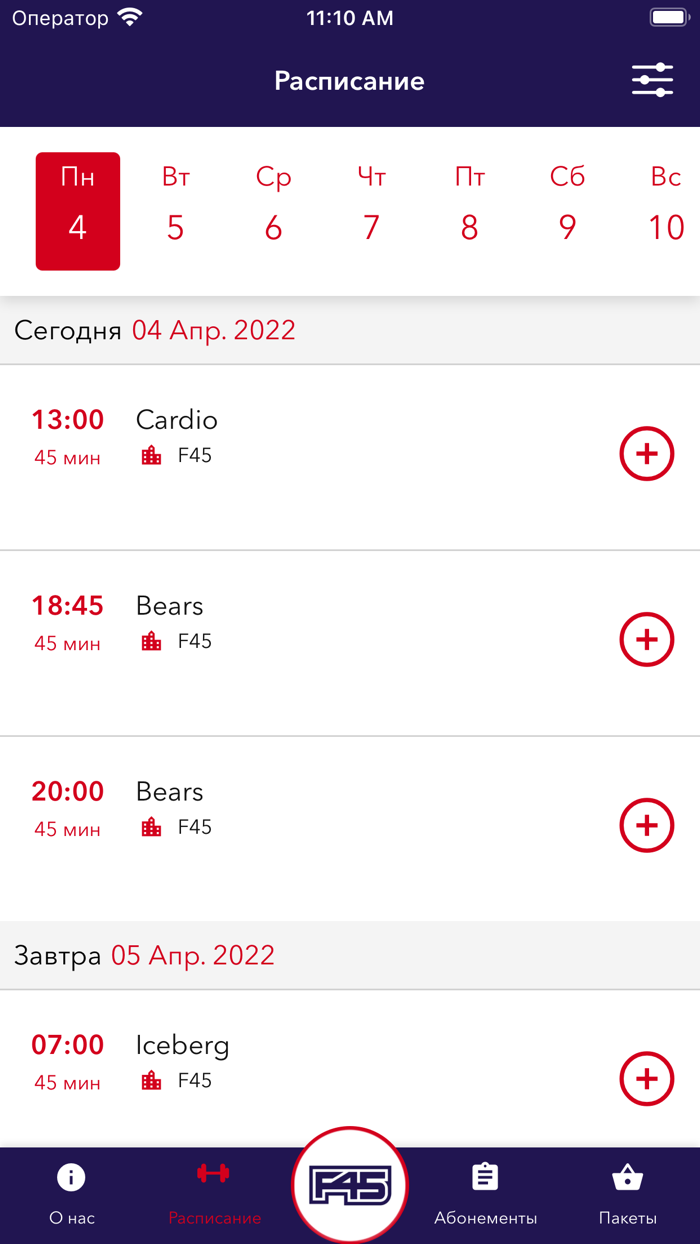Add the 13:00 Cardio class
Screen dimensions: 700x1244
tap(647, 454)
